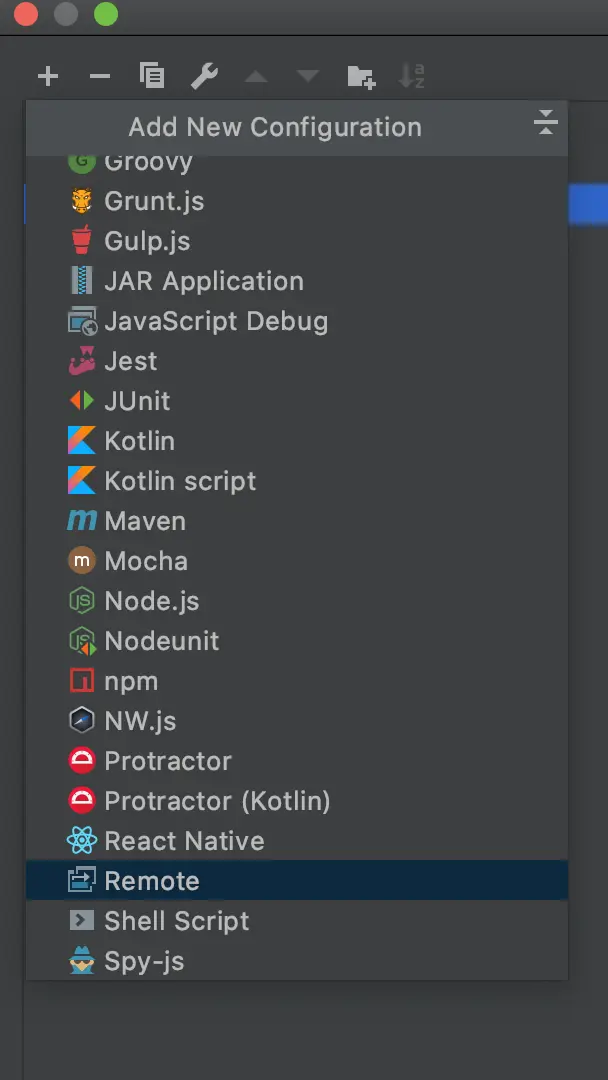Screen dimensions: 608x1080
Task: Choose JavaScript Debug configuration
Action: point(297,321)
